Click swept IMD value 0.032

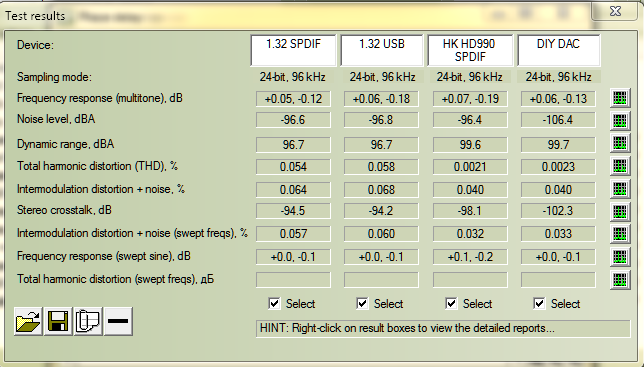pos(470,234)
